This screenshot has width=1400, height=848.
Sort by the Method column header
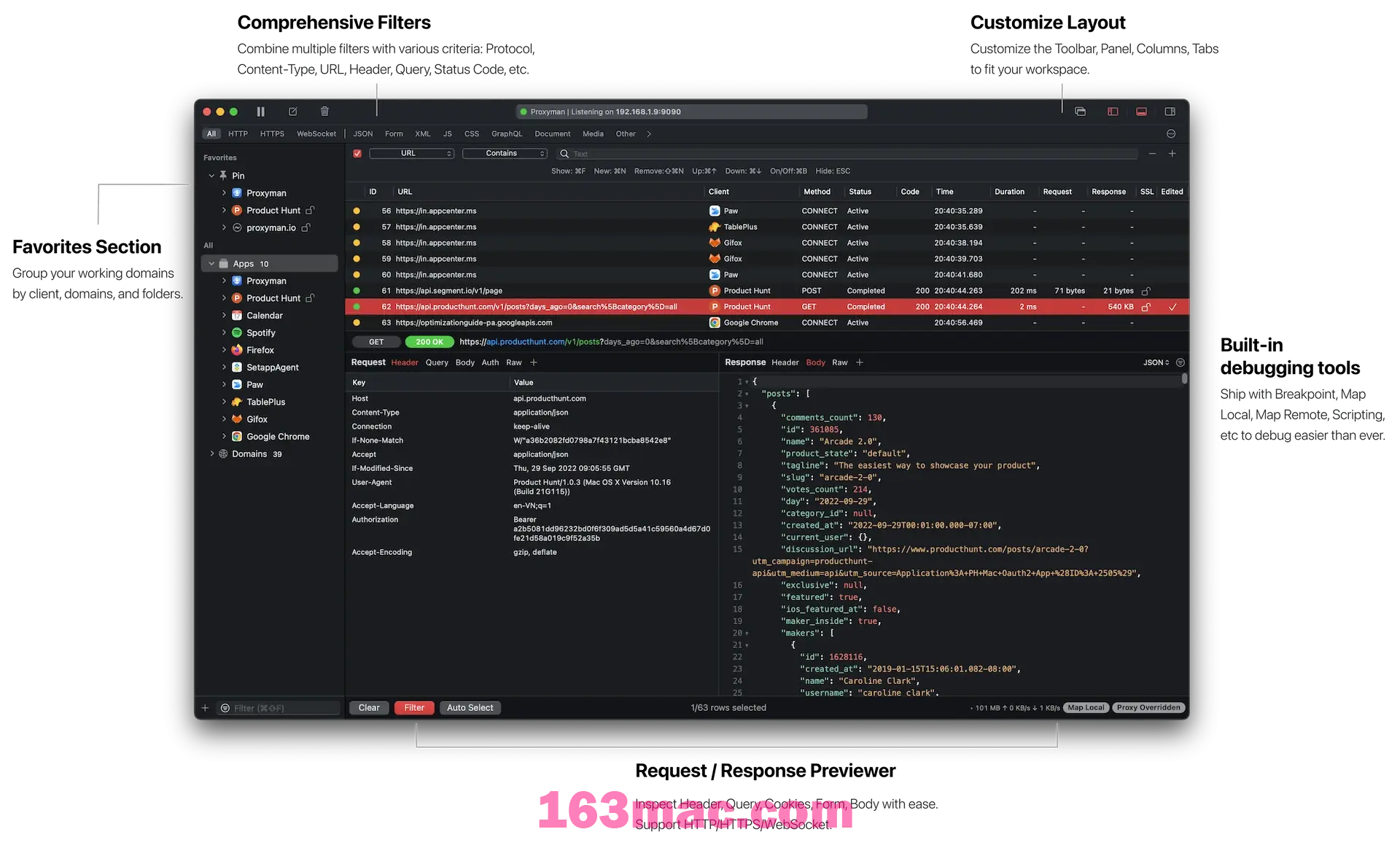coord(817,192)
